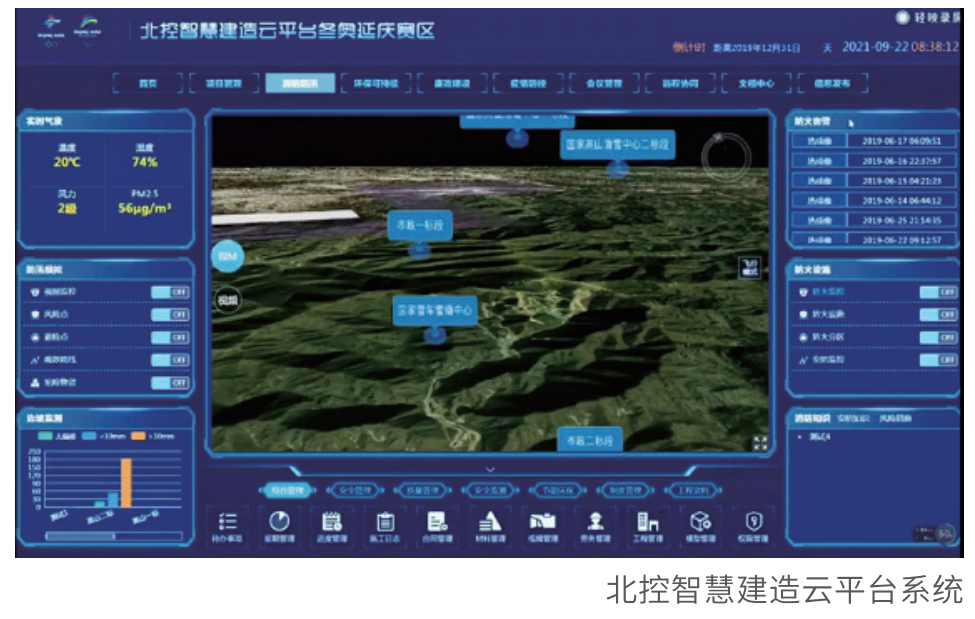Click the 风险措施 tab in lower-right panel
Viewport: 975px width, 619px height.
point(895,419)
